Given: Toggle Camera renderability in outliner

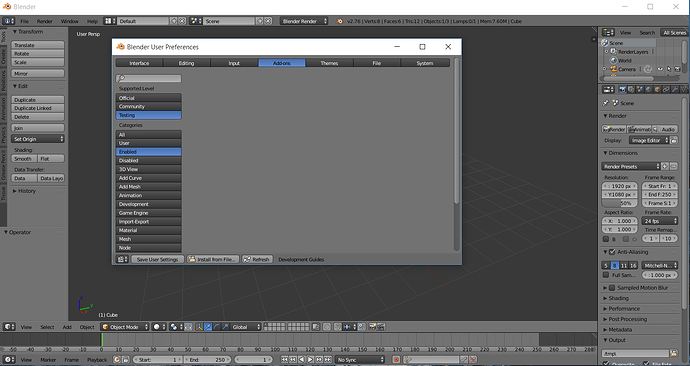Looking at the screenshot, I should click(677, 69).
